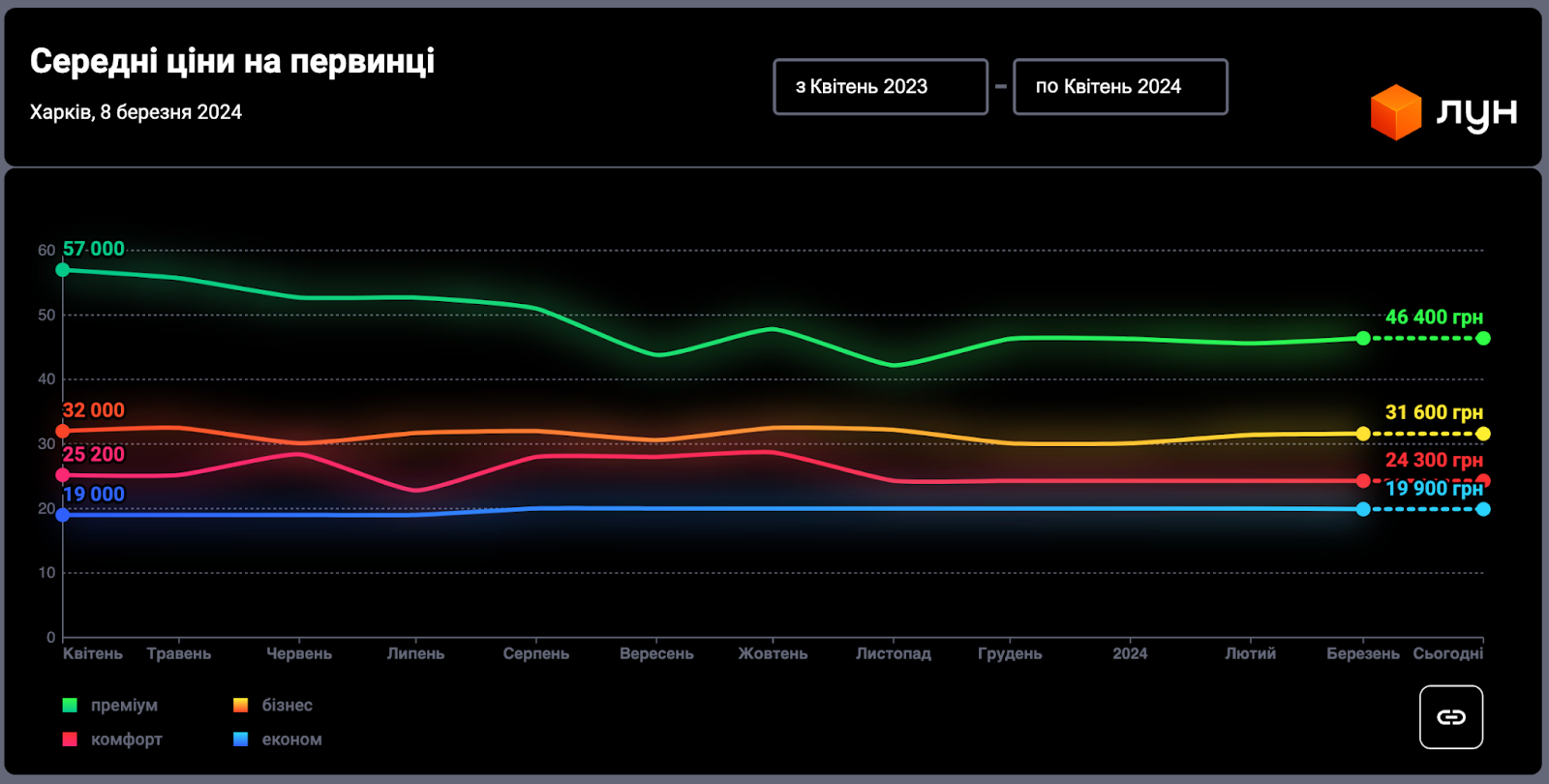Select the orange бізнес start point at 32 000
Viewport: 1549px width, 784px height.
pyautogui.click(x=63, y=431)
